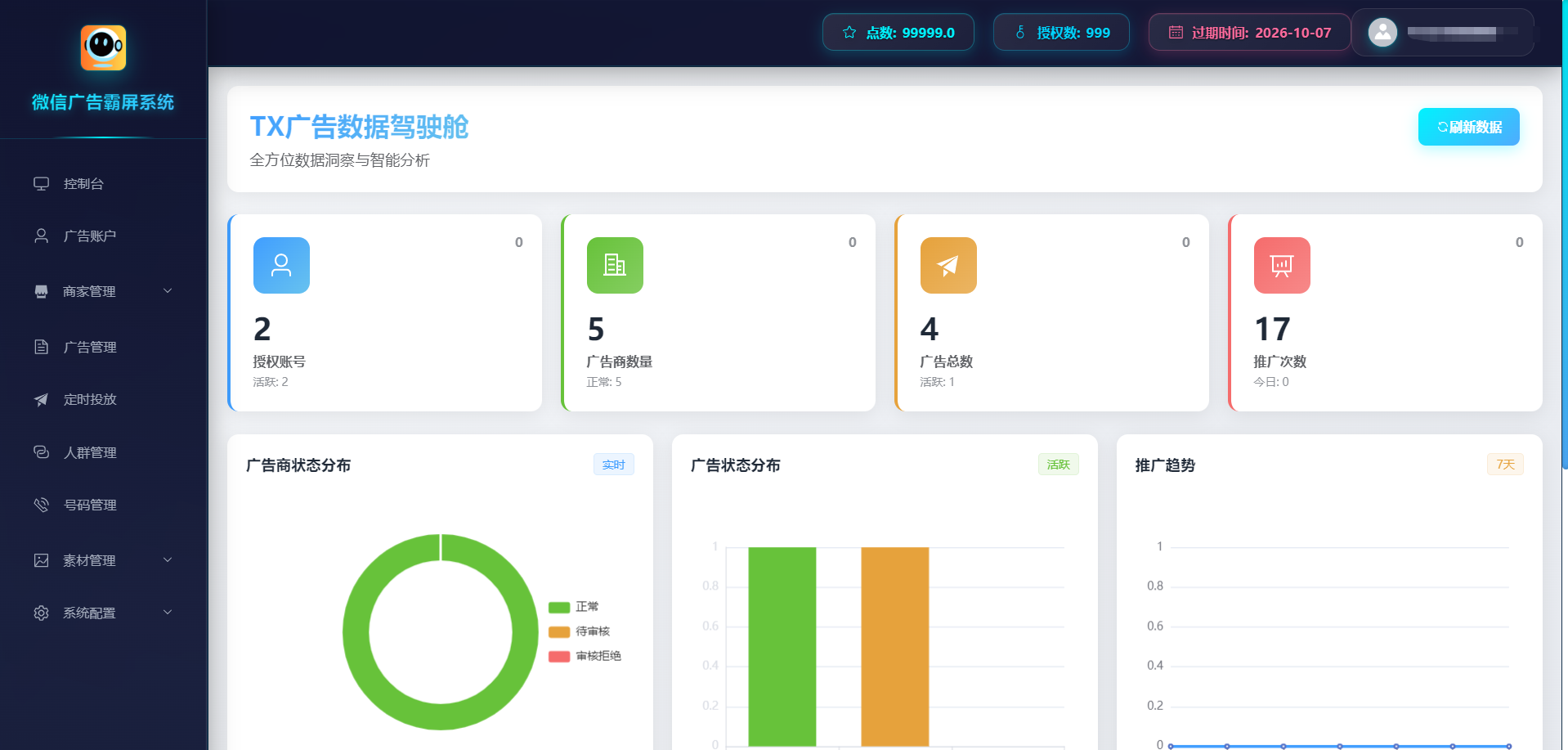Click the star icon beside 点数
This screenshot has height=750, width=1568.
click(x=849, y=33)
